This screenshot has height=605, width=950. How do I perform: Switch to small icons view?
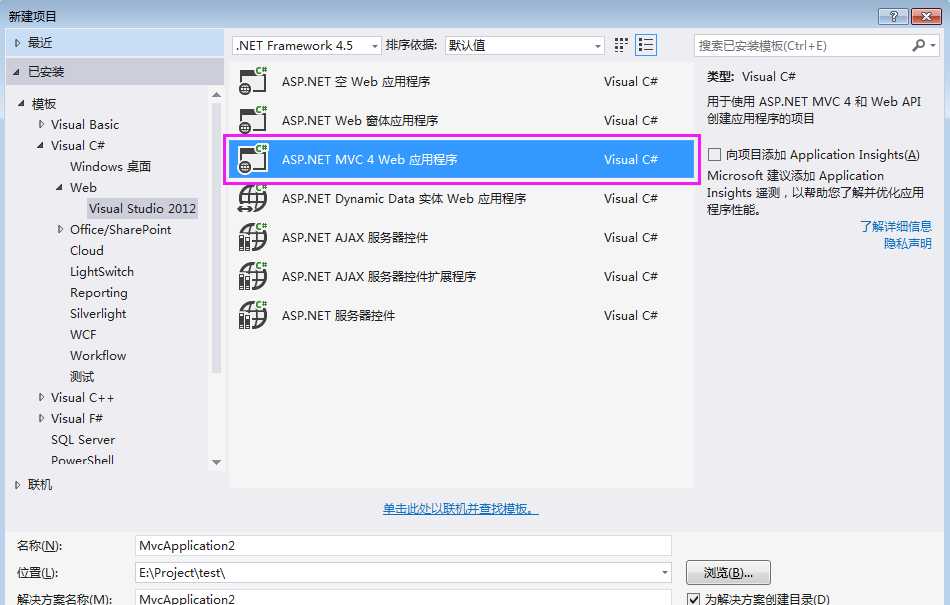(620, 45)
